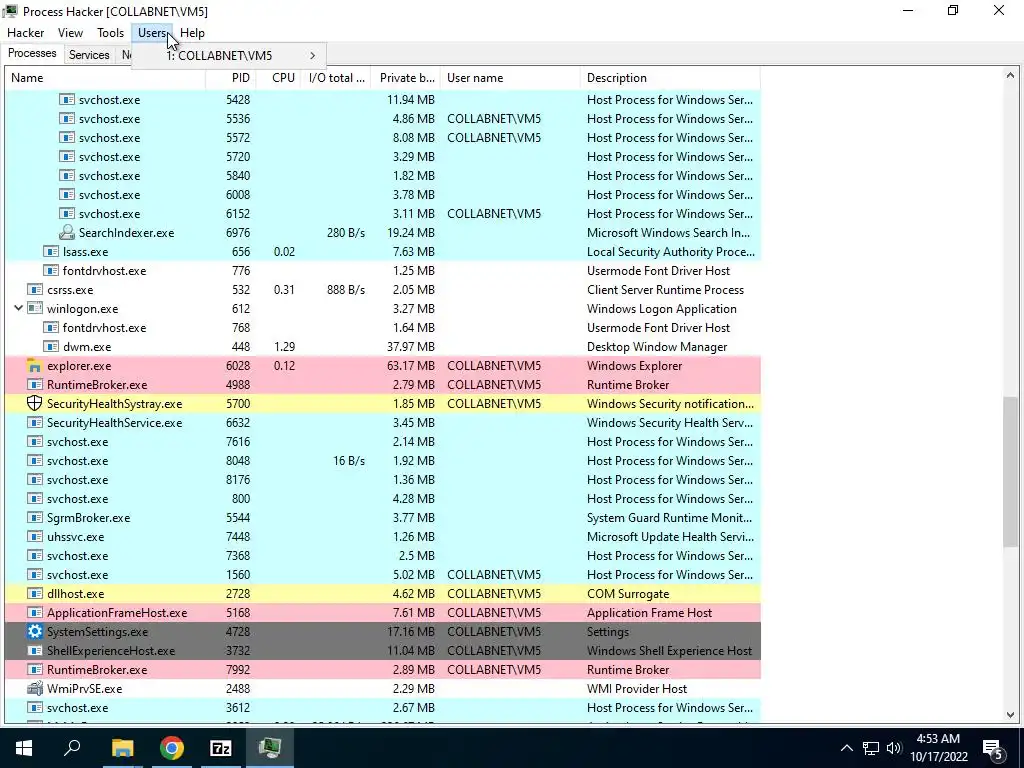Click the volume speaker tray icon

[x=894, y=748]
